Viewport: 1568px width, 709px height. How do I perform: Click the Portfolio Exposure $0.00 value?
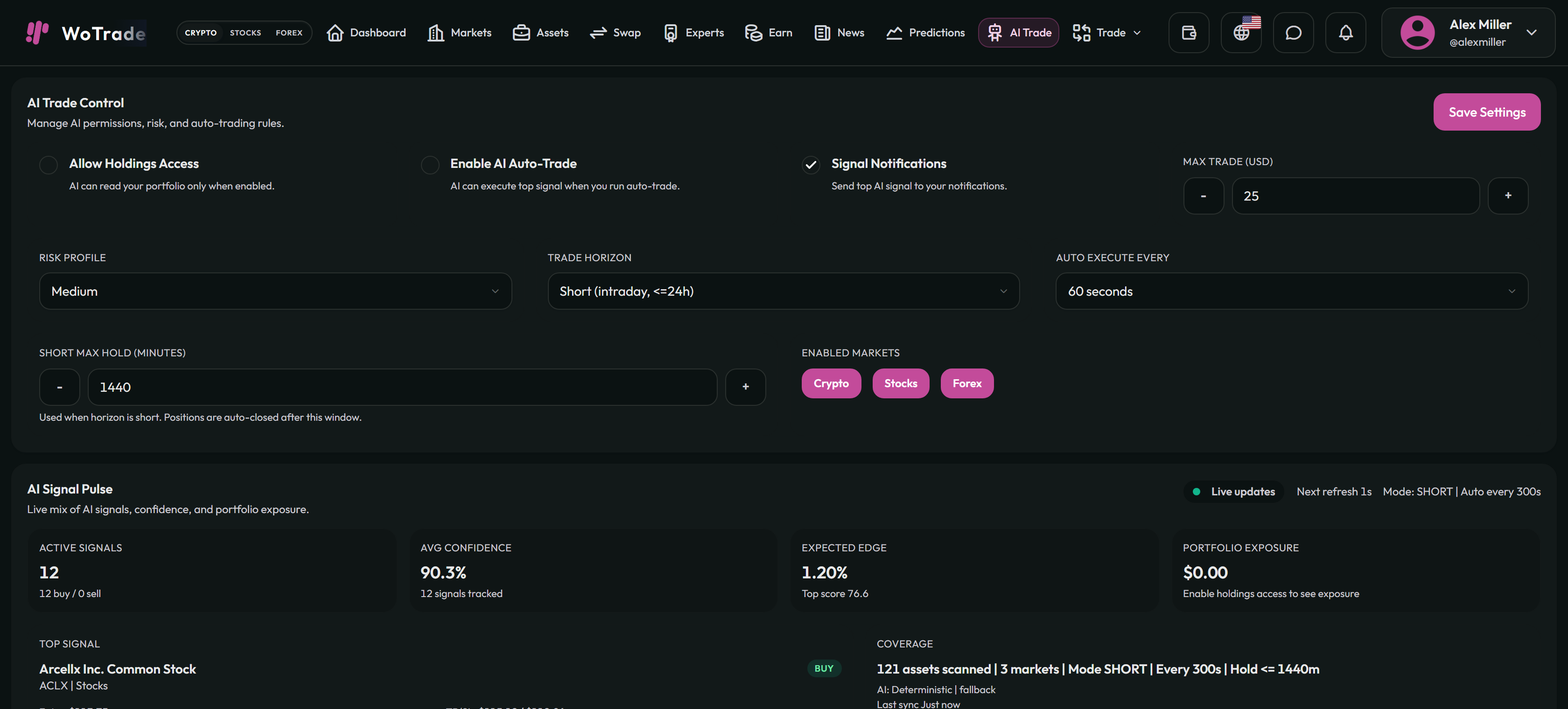[1205, 573]
